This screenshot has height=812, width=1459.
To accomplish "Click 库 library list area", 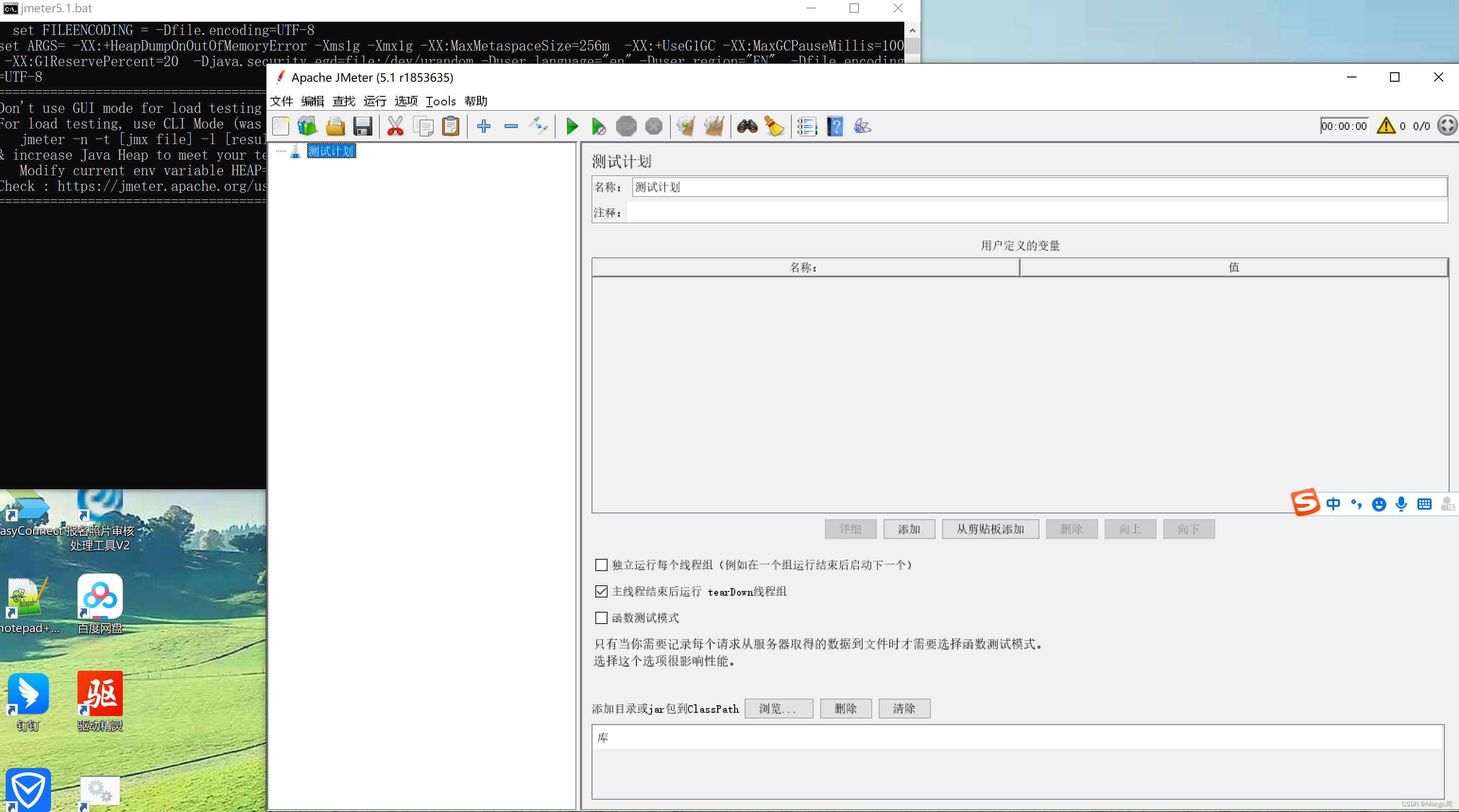I will coord(1017,761).
